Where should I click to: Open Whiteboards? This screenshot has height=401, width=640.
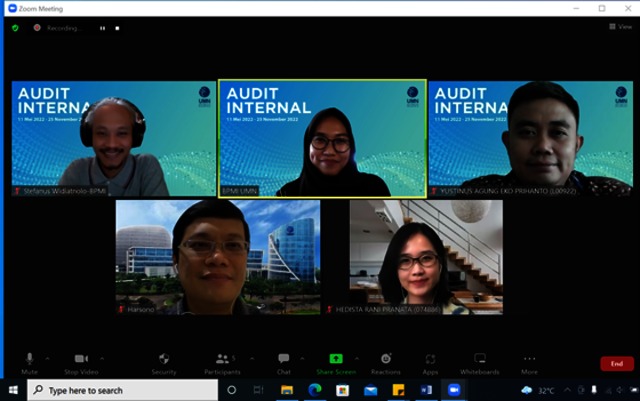pyautogui.click(x=480, y=363)
